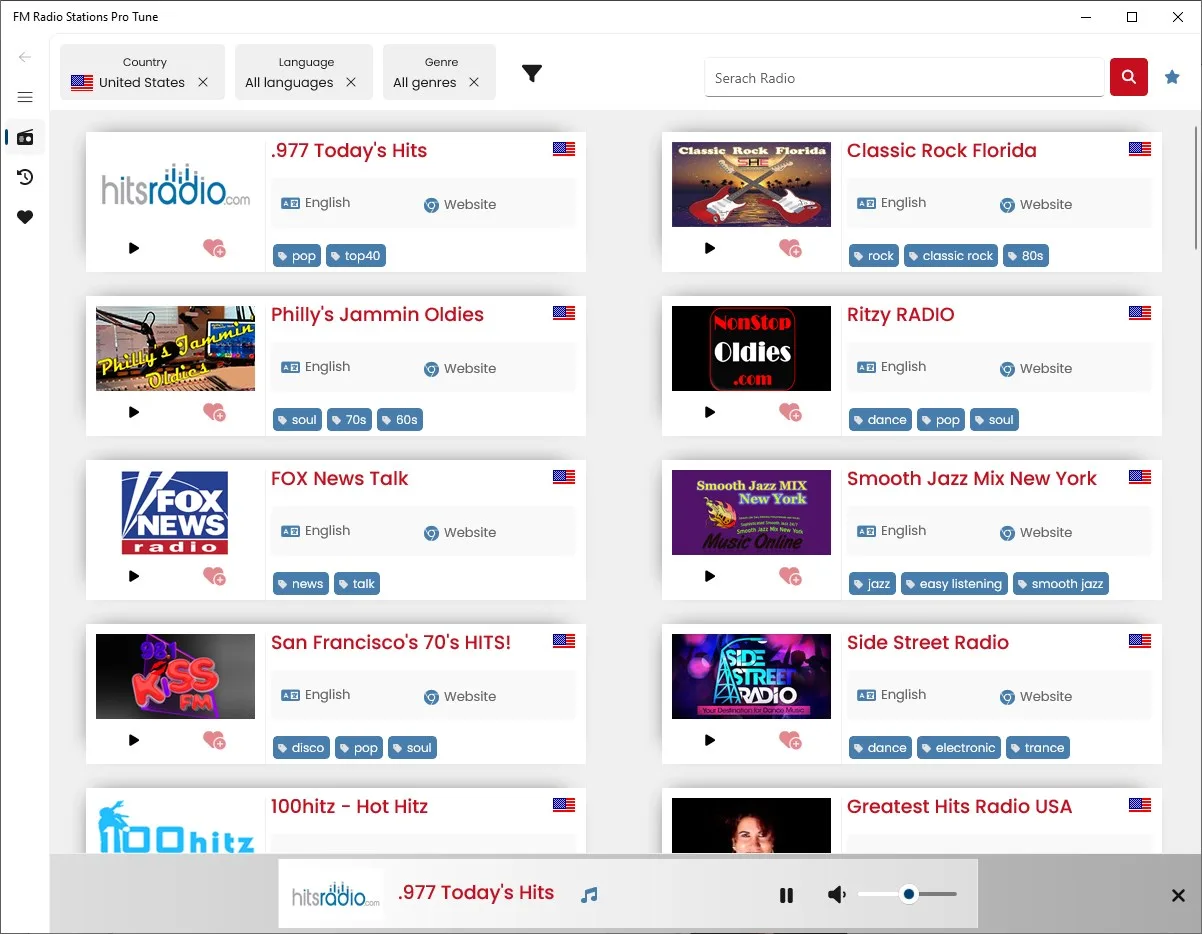Select the 80s tag on Classic Rock Florida

pyautogui.click(x=1026, y=256)
